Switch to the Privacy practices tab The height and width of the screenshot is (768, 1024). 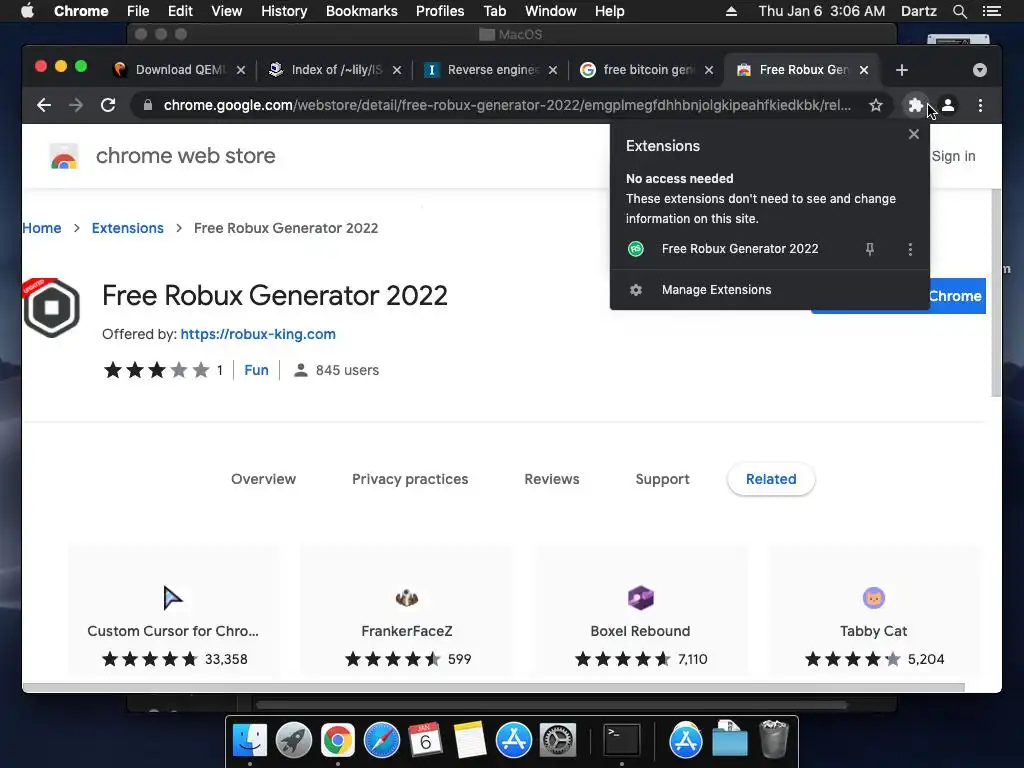point(410,479)
